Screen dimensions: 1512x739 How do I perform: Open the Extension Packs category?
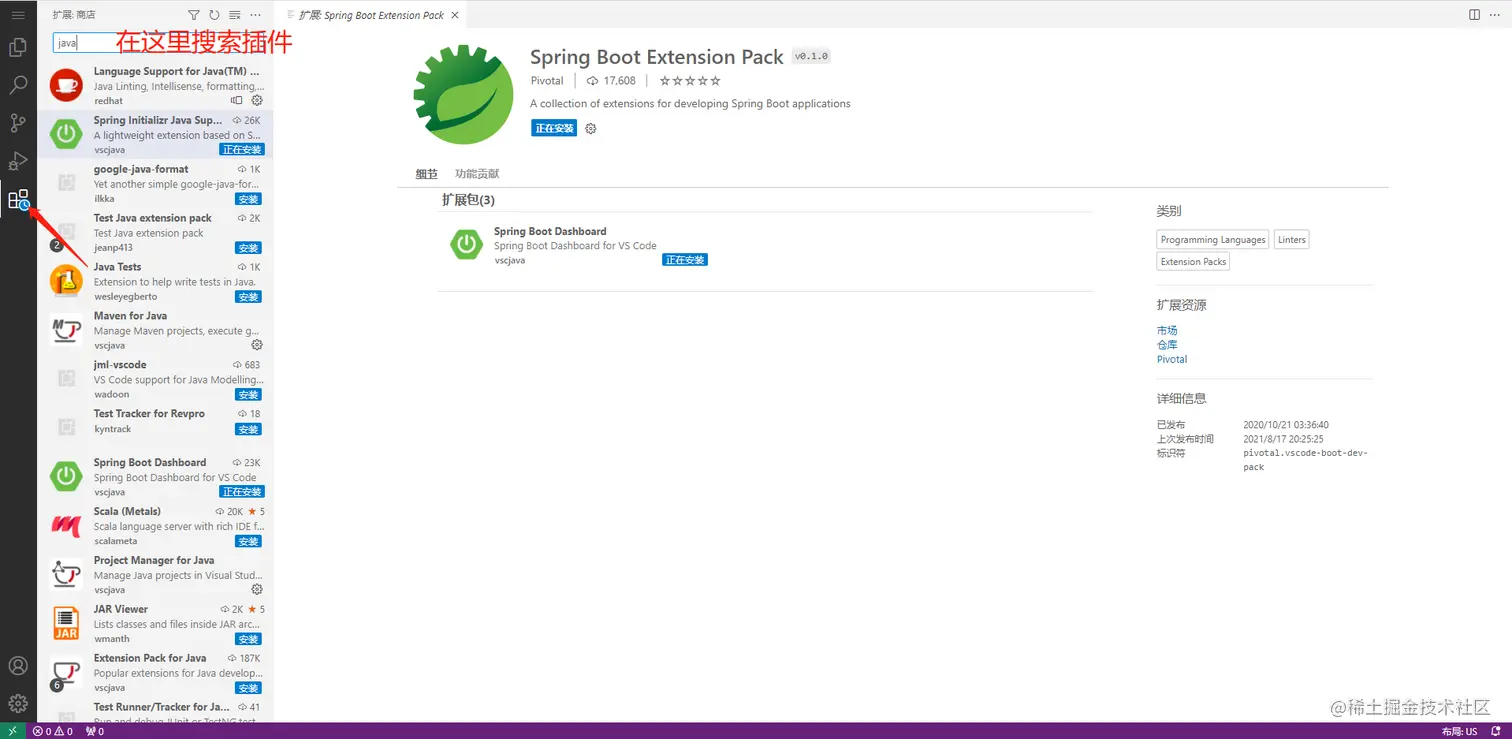[1193, 262]
